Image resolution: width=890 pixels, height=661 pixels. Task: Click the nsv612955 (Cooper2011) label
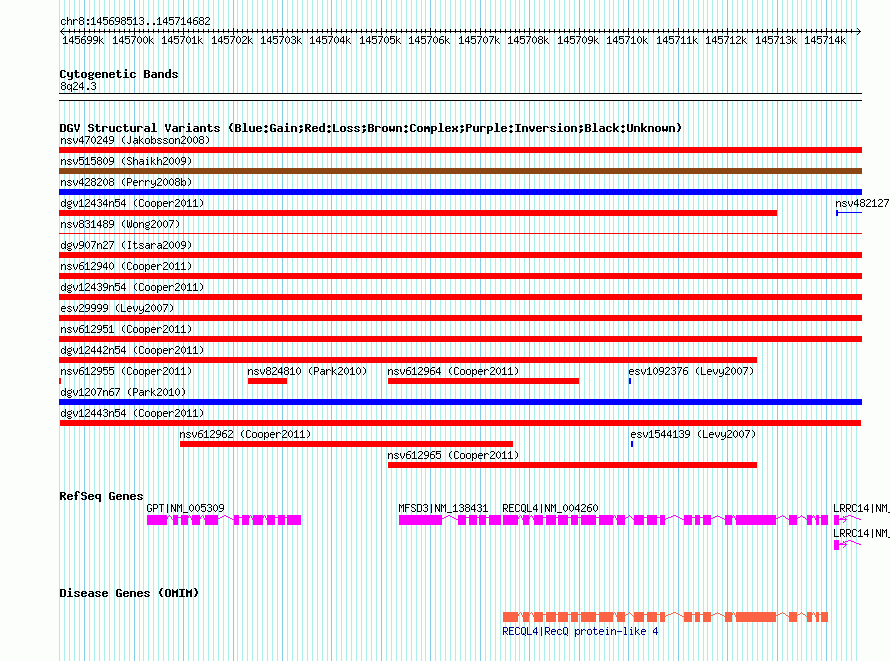tap(126, 371)
